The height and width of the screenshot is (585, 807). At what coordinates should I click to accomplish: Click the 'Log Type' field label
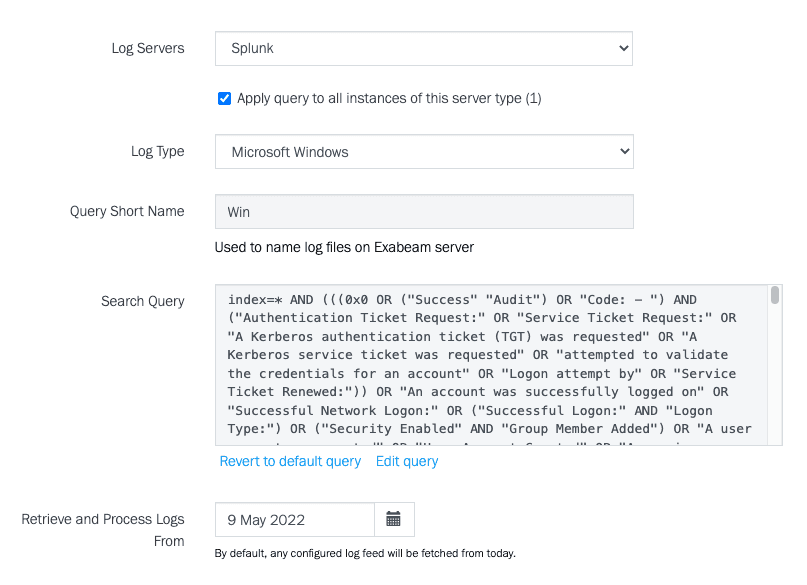coord(158,151)
